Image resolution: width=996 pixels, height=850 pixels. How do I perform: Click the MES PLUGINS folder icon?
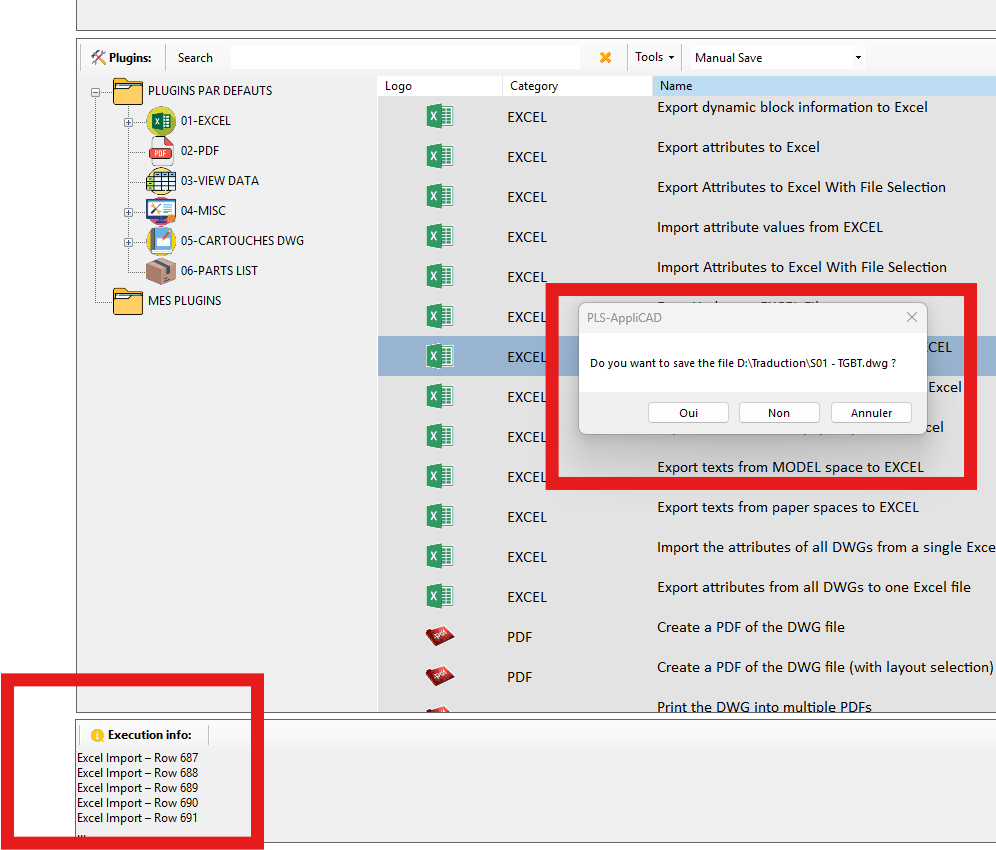click(128, 301)
